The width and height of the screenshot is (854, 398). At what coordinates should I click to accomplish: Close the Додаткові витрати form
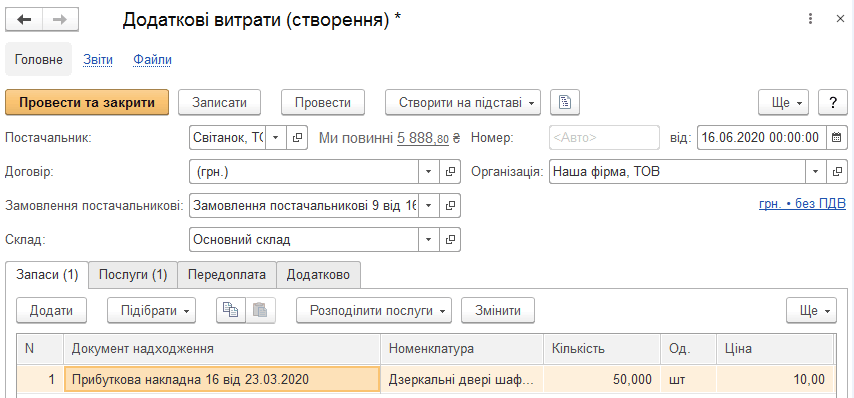pos(840,20)
